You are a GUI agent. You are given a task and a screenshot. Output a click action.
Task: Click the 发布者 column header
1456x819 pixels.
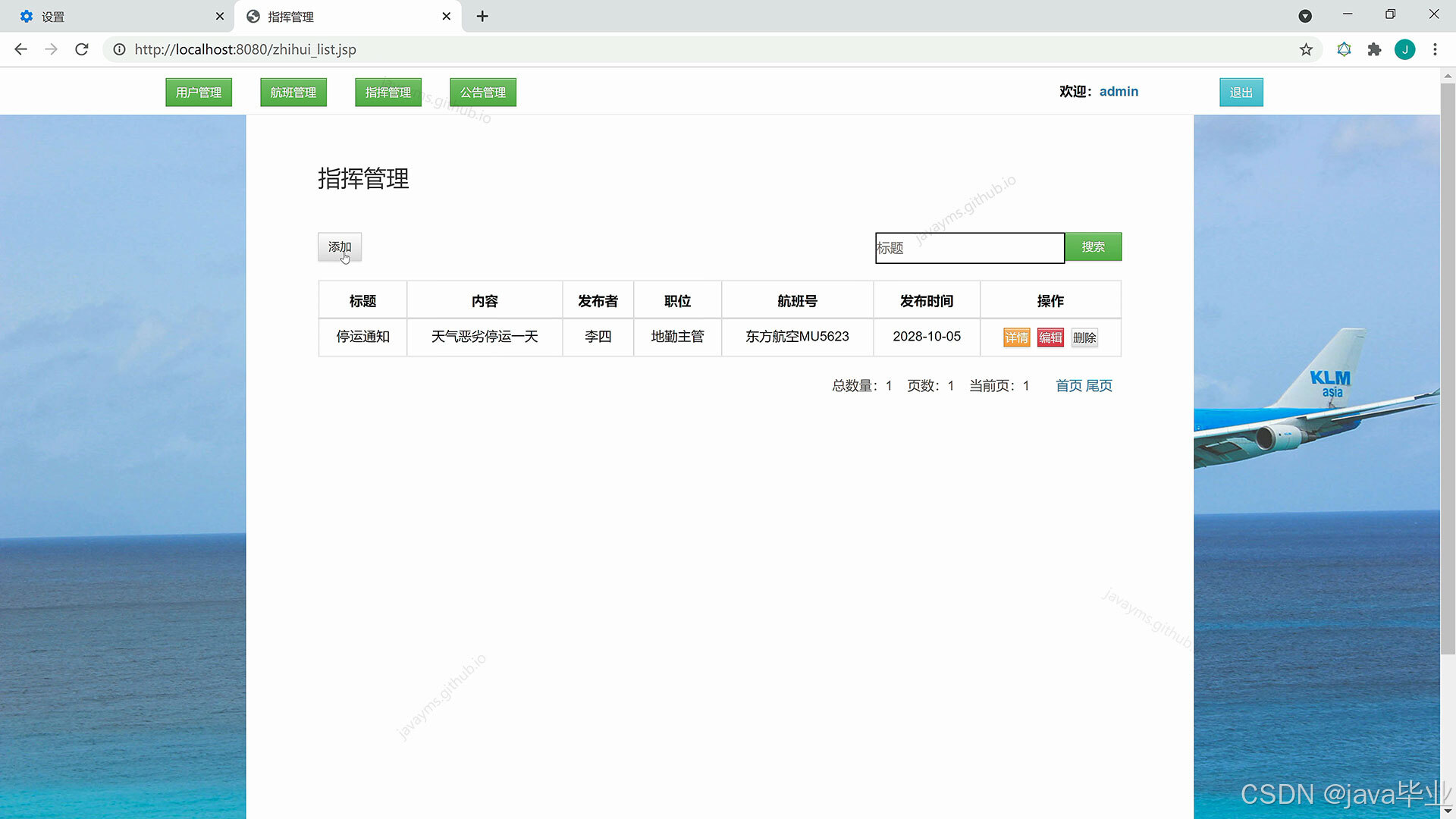pyautogui.click(x=598, y=301)
